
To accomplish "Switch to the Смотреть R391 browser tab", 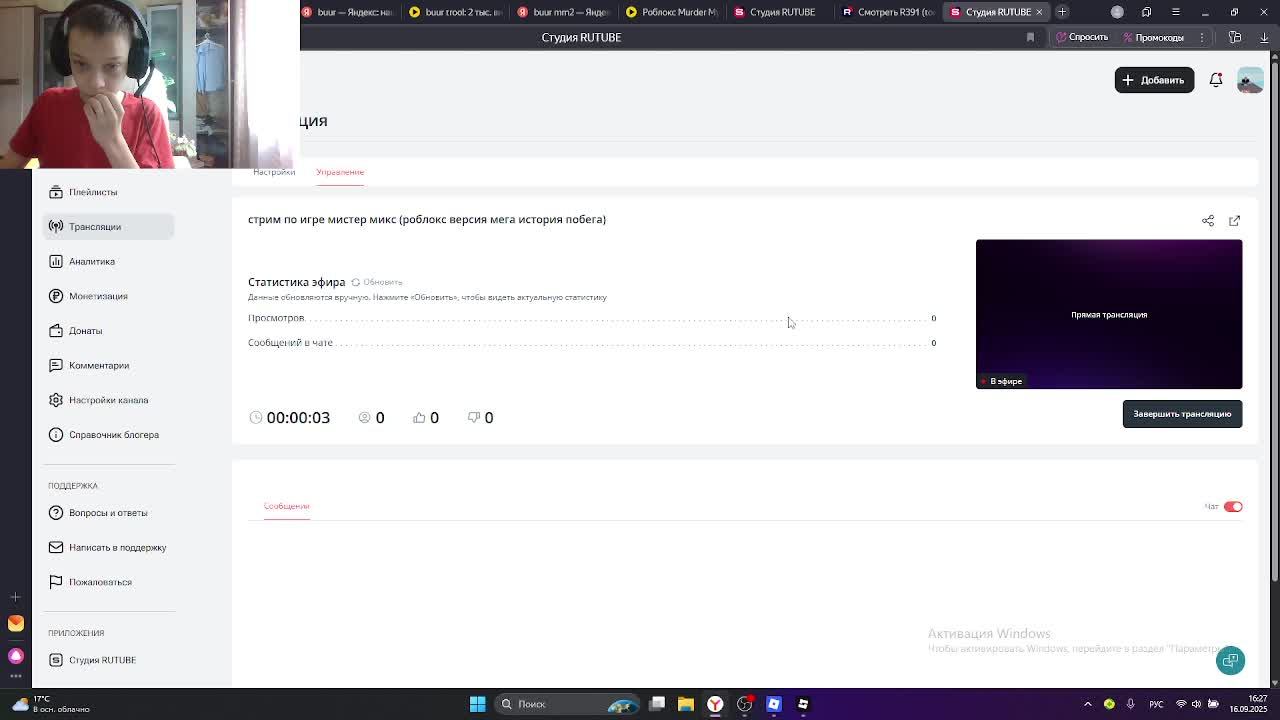I will 888,12.
